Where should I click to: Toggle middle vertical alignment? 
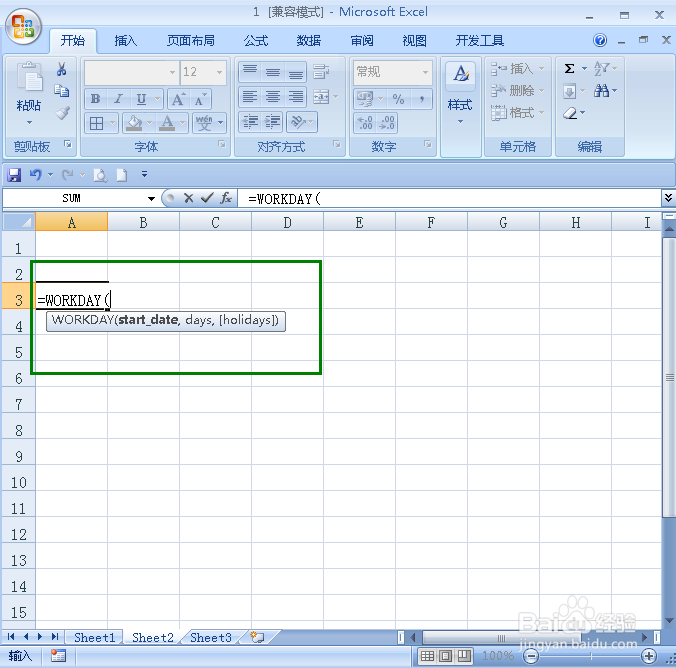(x=272, y=71)
